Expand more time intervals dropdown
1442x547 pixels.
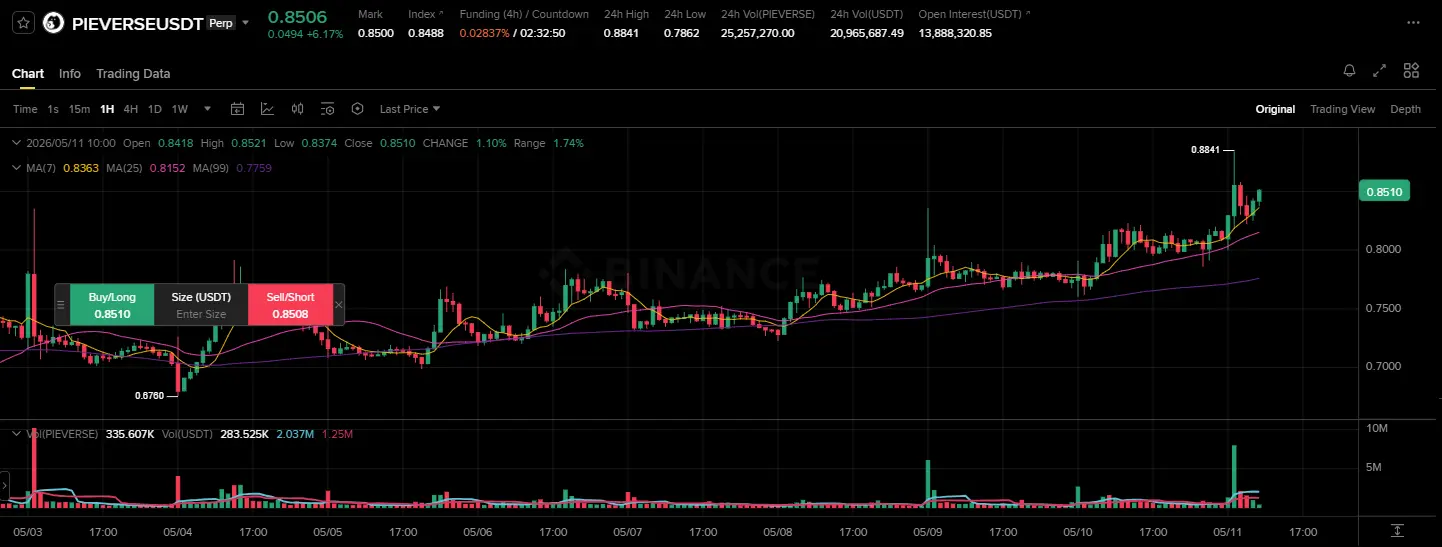coord(208,109)
